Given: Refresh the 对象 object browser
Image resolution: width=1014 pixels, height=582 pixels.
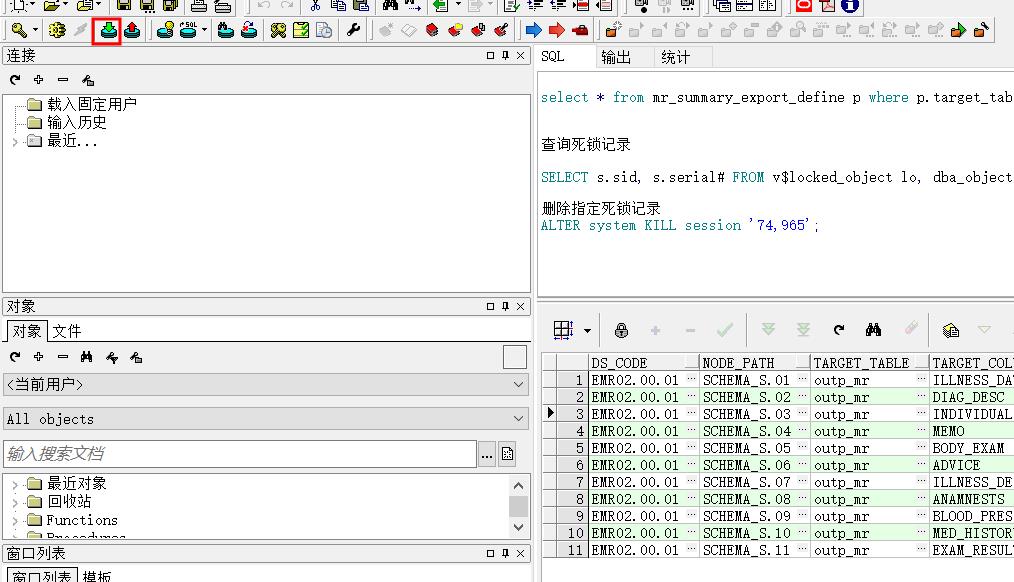Looking at the screenshot, I should pos(15,357).
